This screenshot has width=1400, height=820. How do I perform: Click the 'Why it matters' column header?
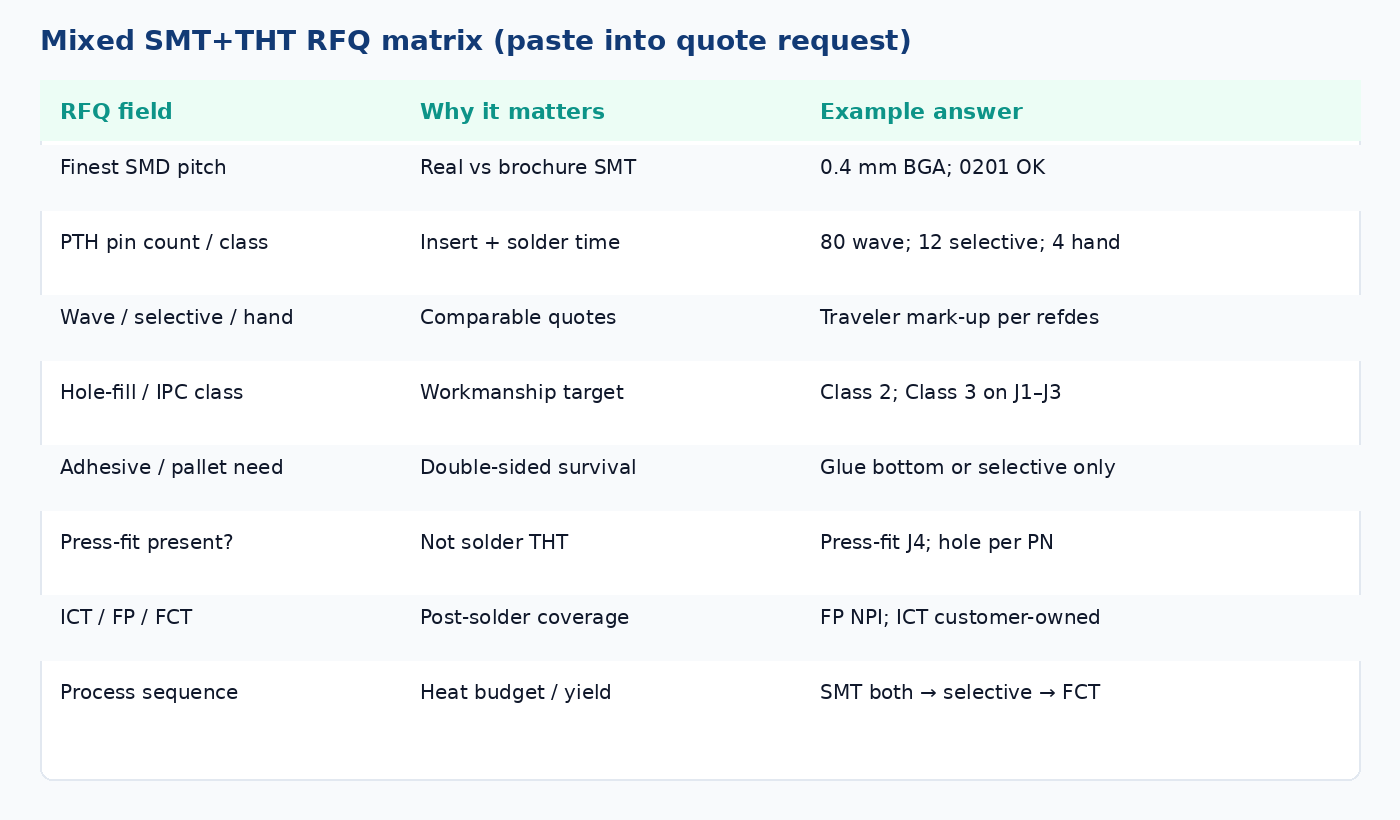pyautogui.click(x=512, y=112)
